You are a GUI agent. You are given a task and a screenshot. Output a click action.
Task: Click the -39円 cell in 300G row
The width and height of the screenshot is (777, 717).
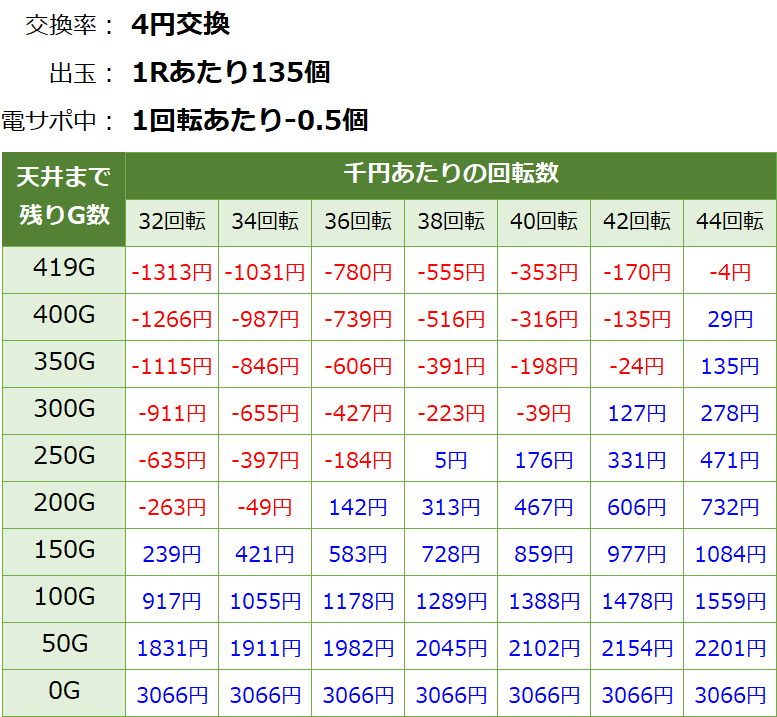(544, 414)
